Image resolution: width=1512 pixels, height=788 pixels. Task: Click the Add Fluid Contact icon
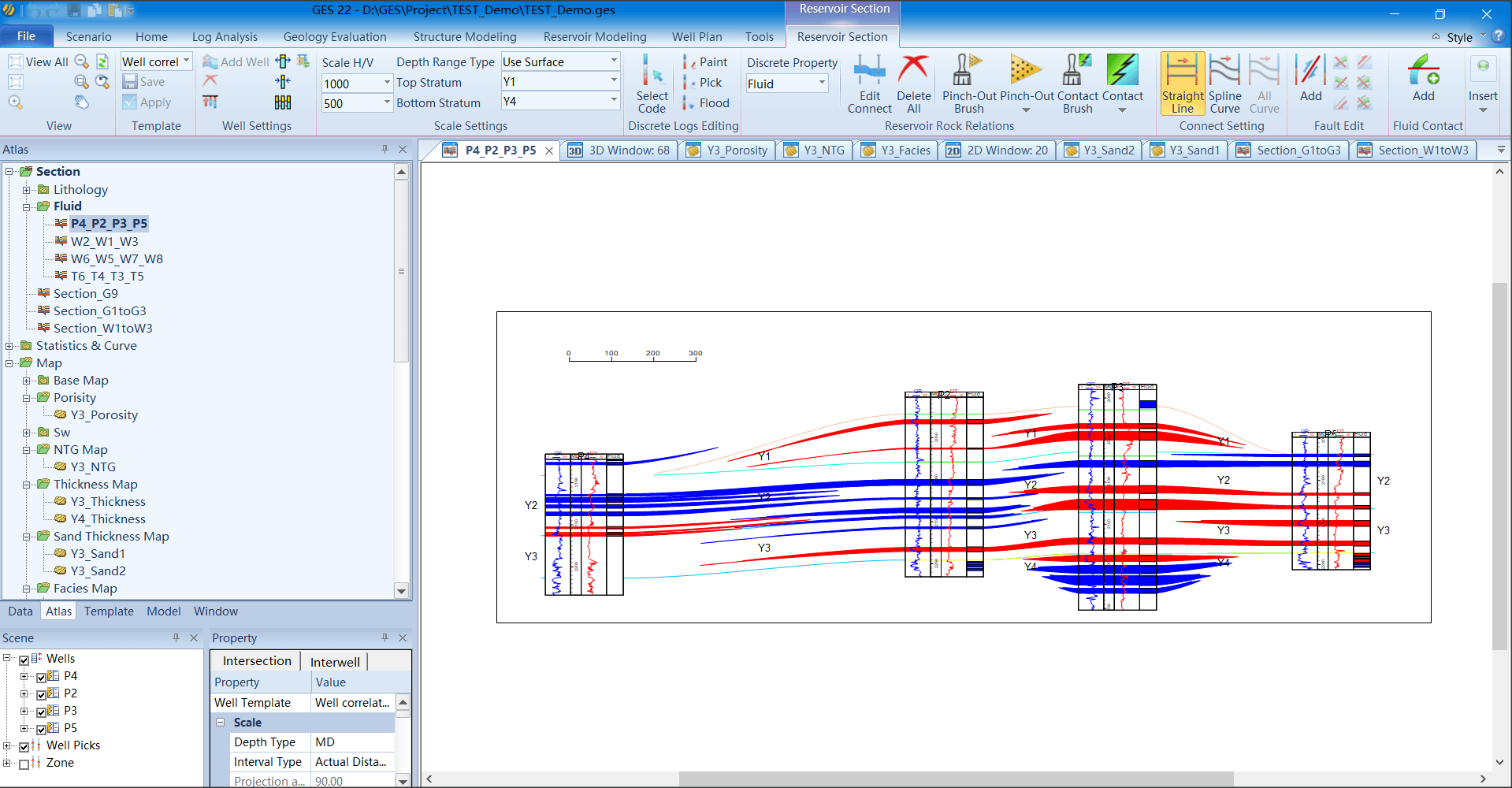(1424, 79)
